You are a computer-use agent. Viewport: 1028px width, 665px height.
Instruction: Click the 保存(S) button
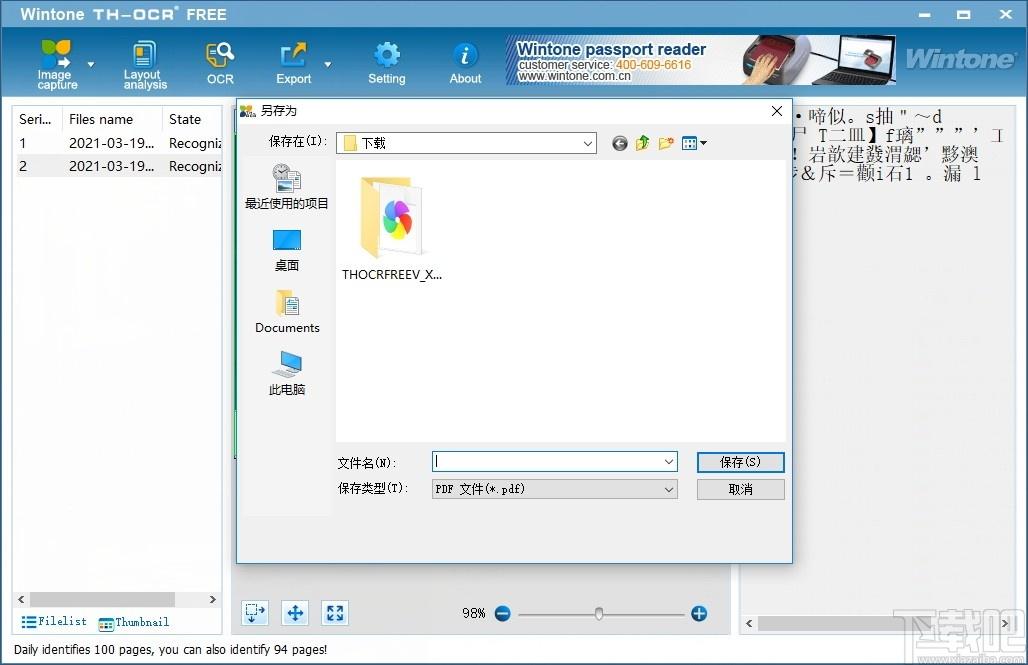point(740,462)
